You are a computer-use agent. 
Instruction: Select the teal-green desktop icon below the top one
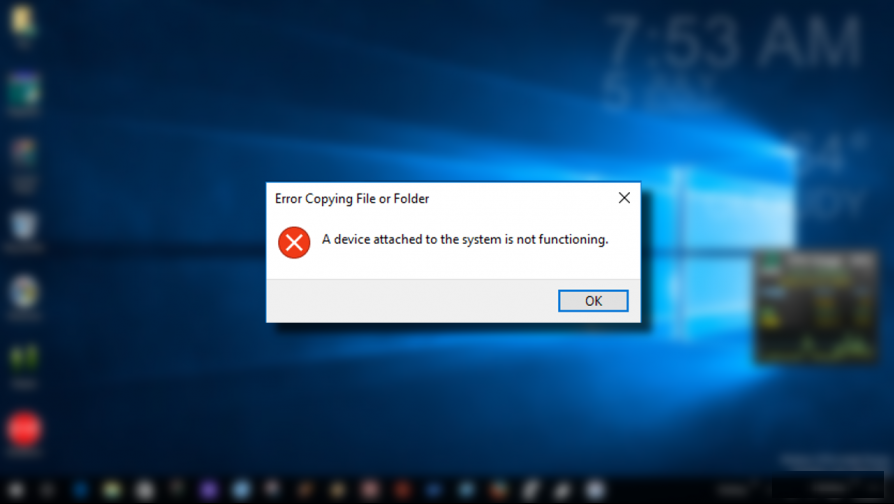[x=23, y=90]
